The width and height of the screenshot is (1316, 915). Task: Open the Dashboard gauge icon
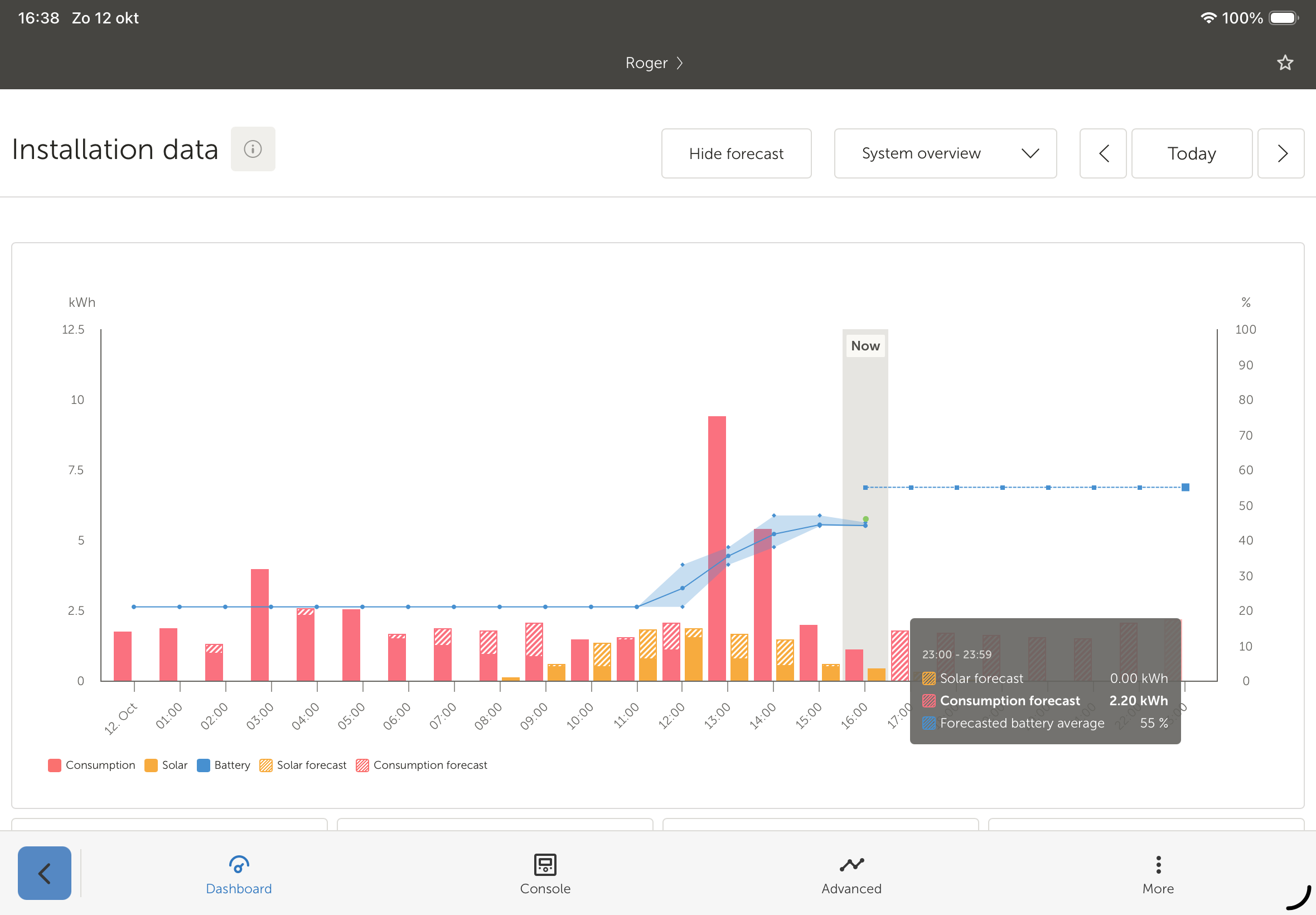click(238, 864)
